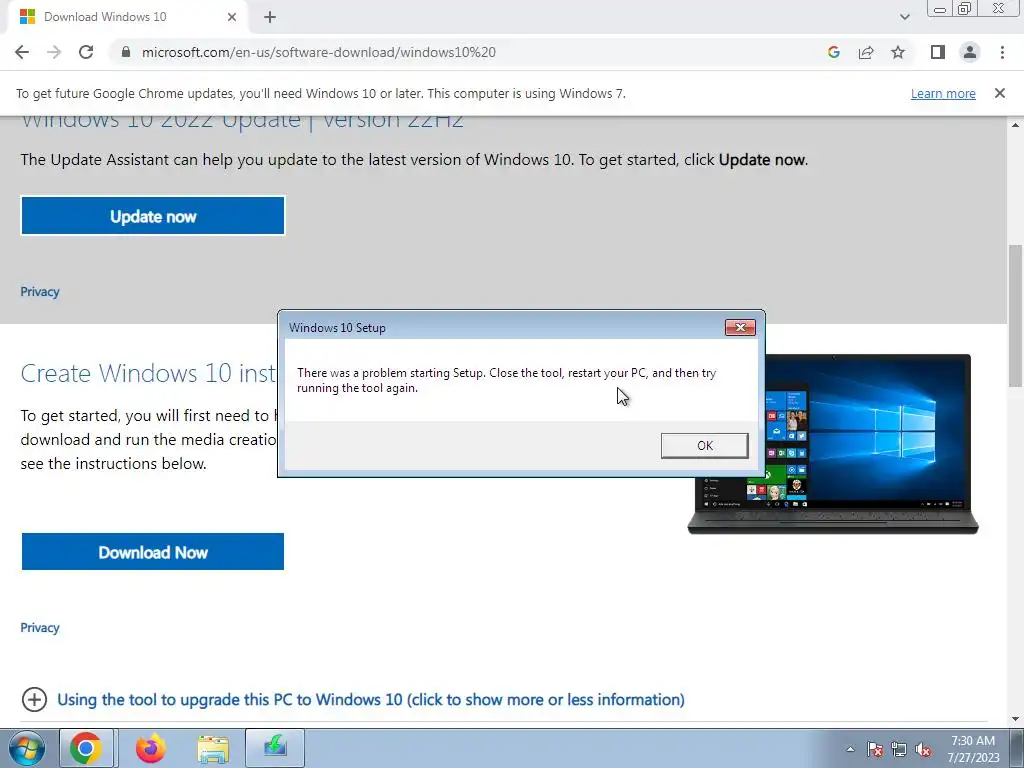Open the tab search chevron

904,17
